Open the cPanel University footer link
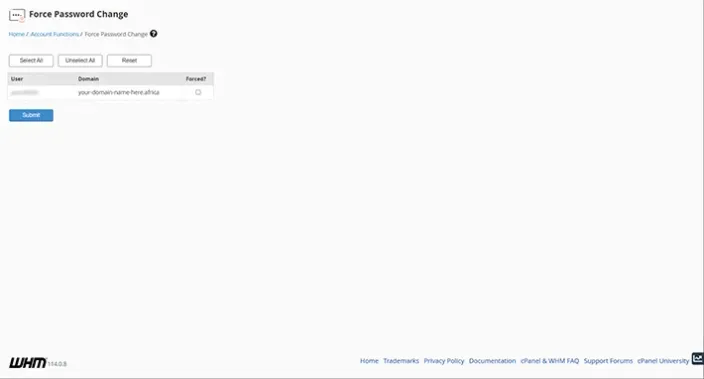Viewport: 704px width, 379px height. point(663,361)
